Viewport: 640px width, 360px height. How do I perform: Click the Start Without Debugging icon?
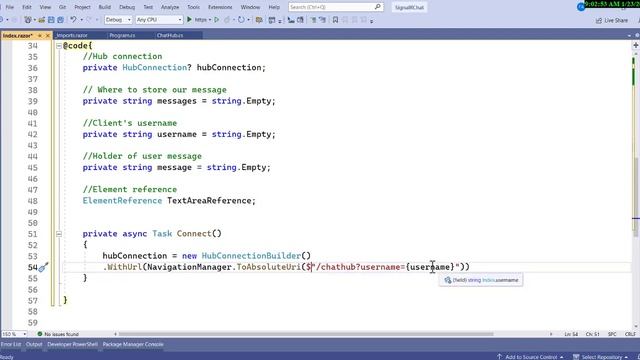tap(217, 20)
